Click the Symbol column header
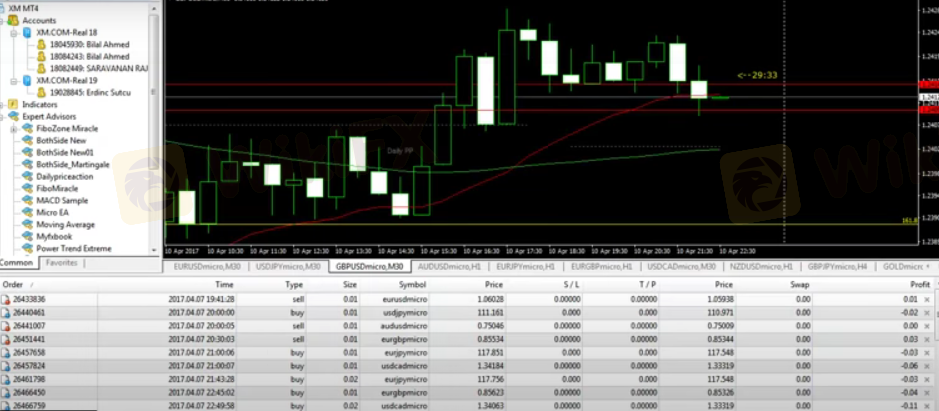Image resolution: width=939 pixels, height=411 pixels. (x=413, y=285)
